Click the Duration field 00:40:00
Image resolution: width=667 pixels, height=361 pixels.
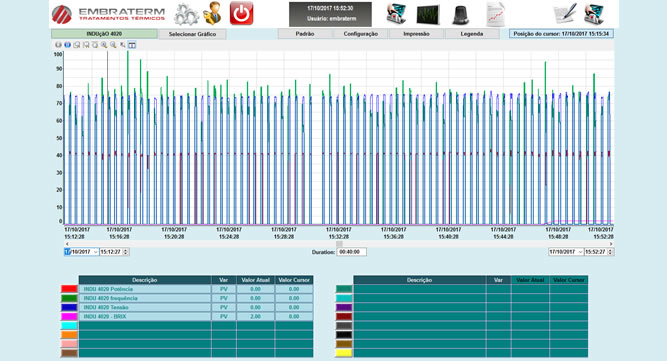(x=351, y=252)
